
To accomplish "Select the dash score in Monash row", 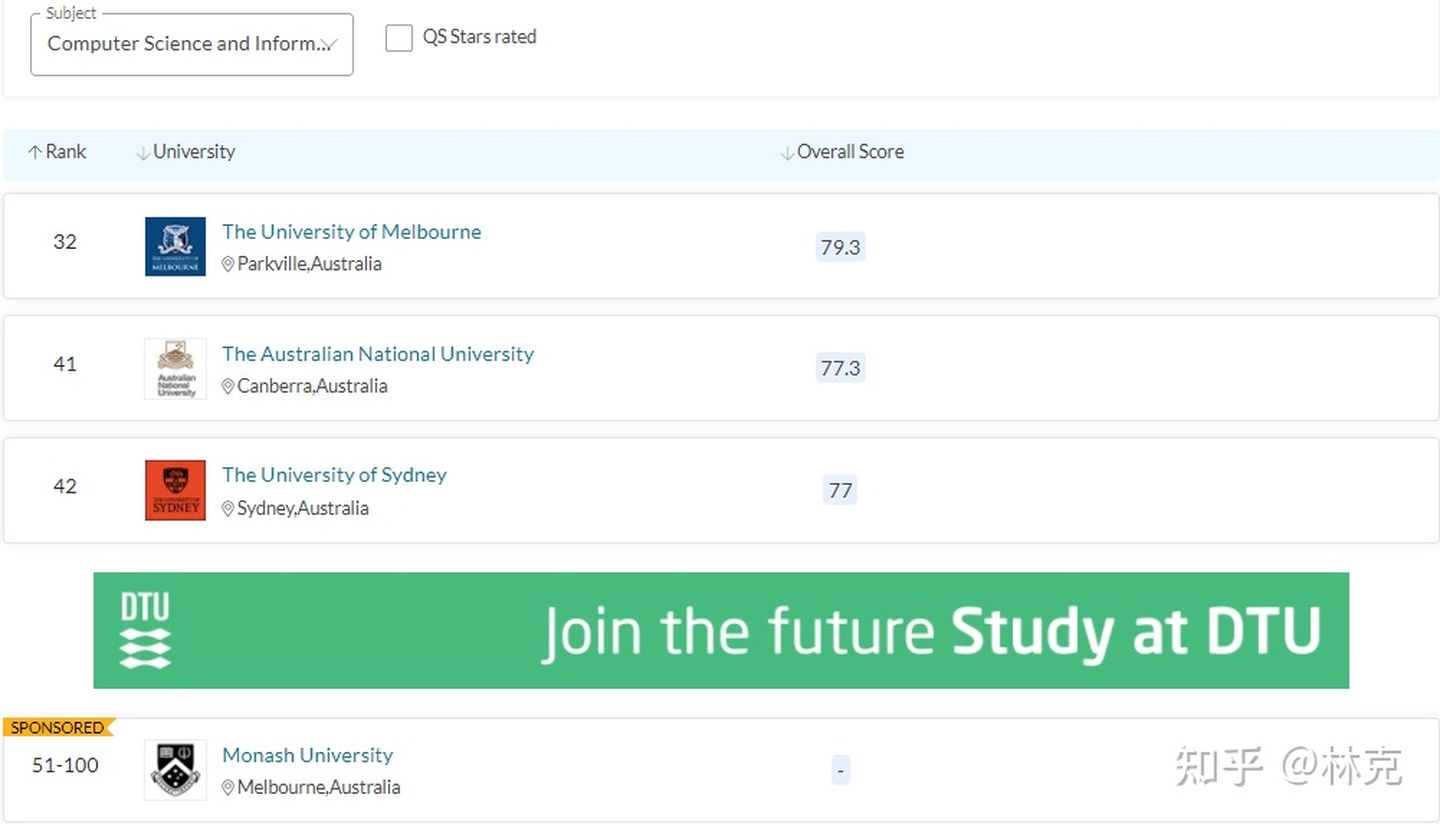I will pos(840,771).
